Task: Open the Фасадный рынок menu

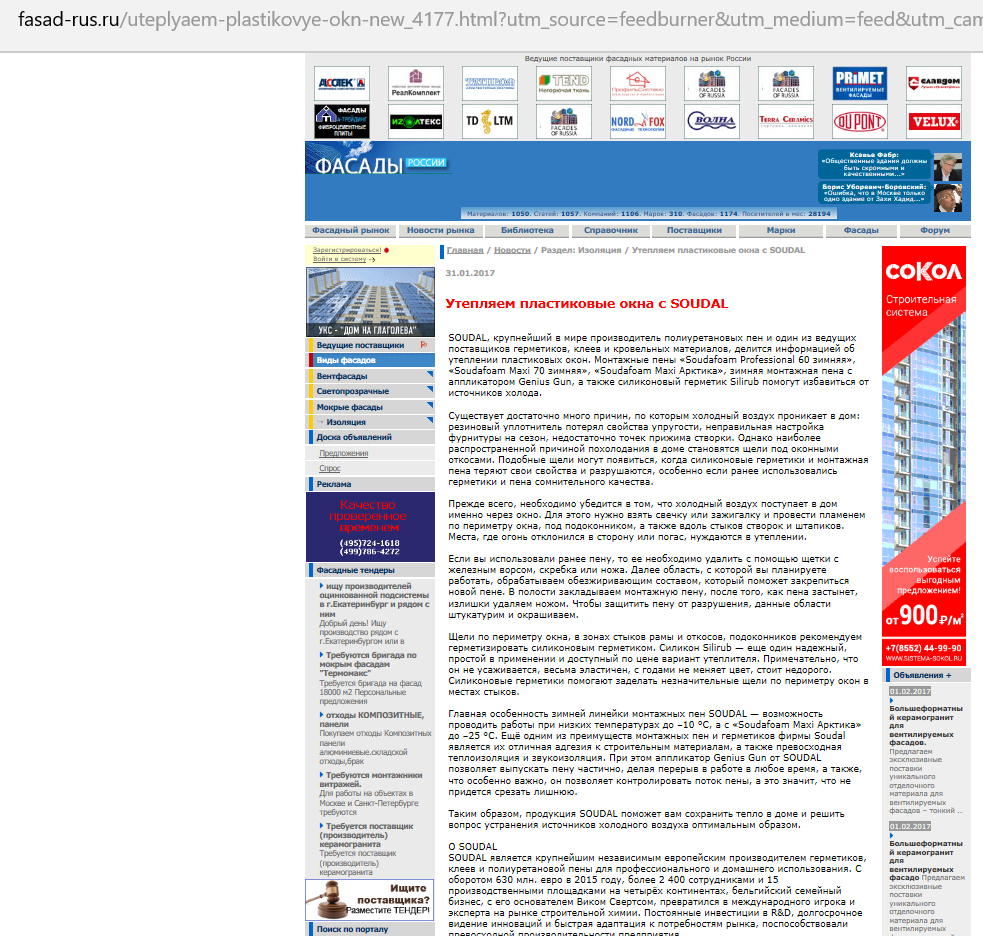Action: (350, 231)
